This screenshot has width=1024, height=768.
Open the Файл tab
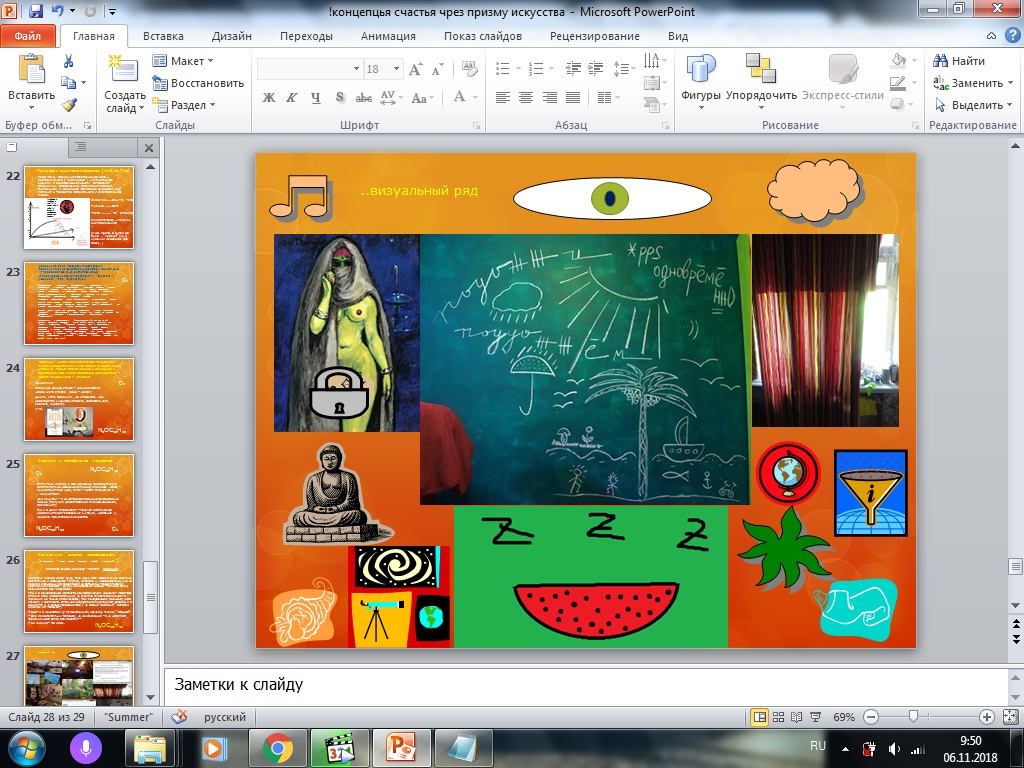click(27, 36)
